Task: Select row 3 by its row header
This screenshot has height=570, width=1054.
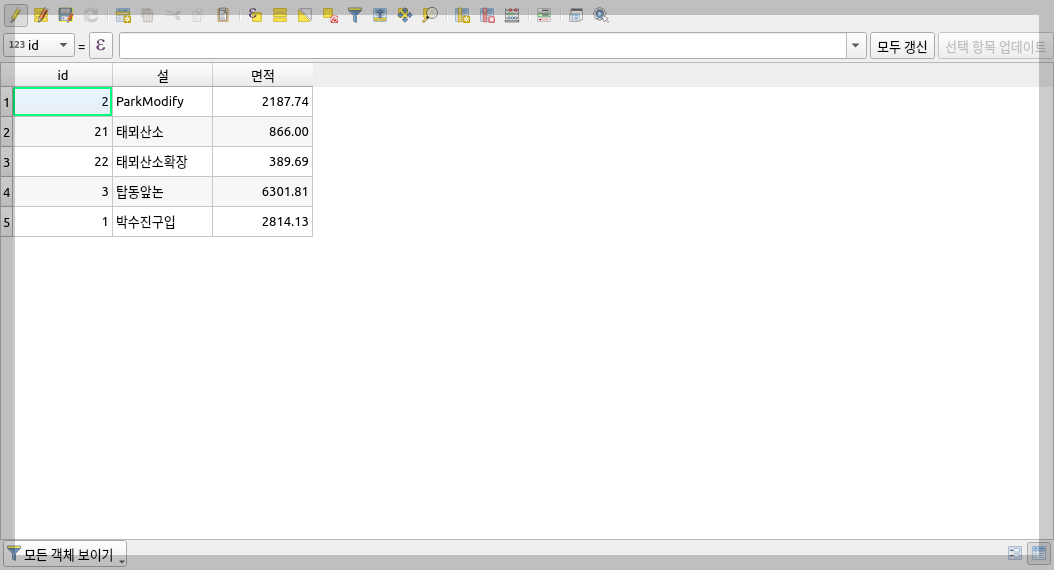Action: tap(7, 161)
